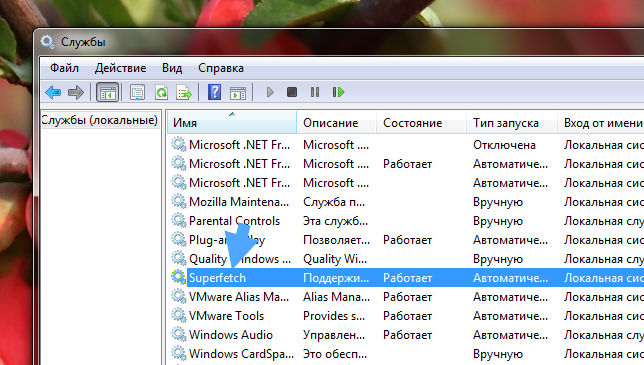This screenshot has width=644, height=365.
Task: Click the gear icon of Windows CardSpa... row
Action: [179, 353]
